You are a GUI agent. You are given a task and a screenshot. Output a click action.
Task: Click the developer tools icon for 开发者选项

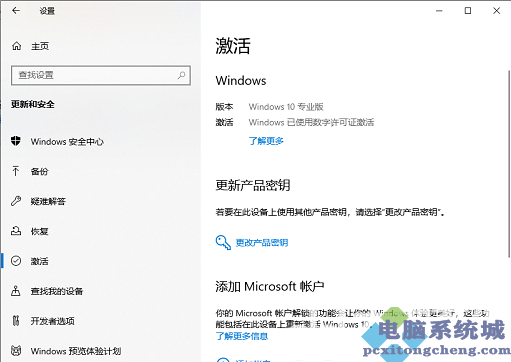(16, 321)
